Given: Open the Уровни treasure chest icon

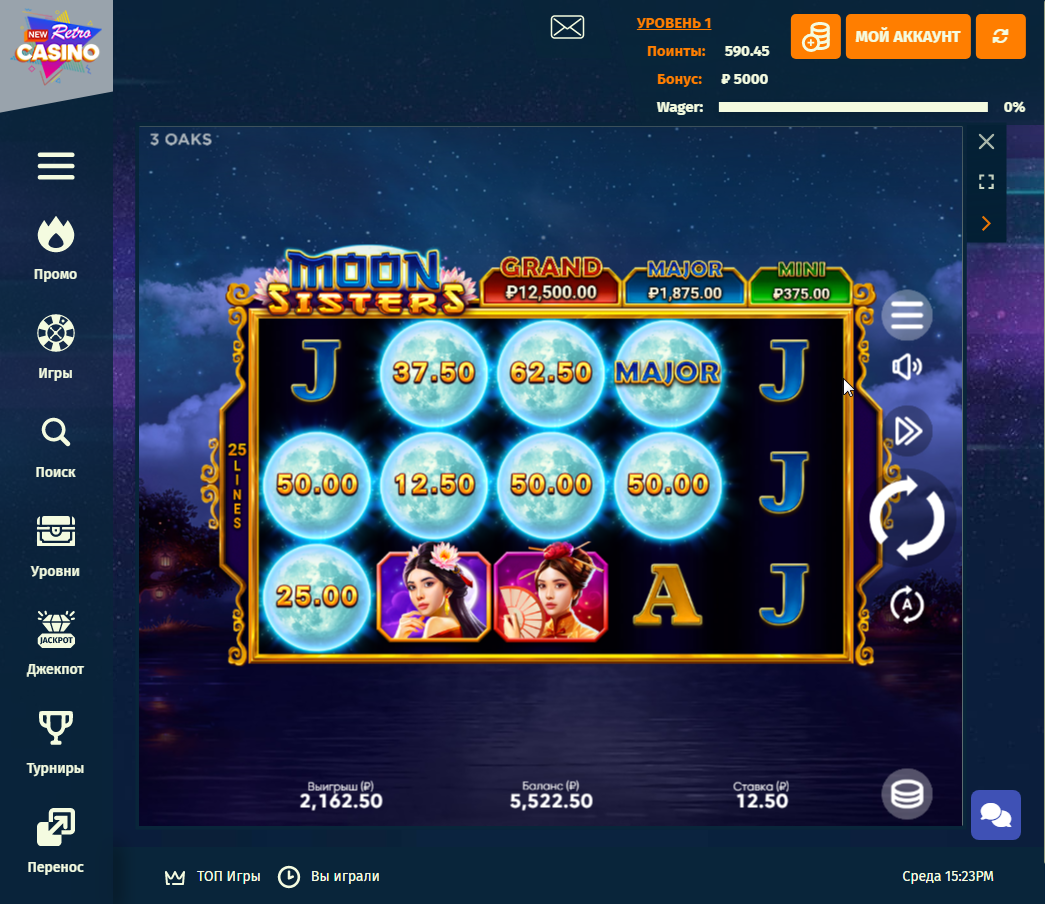Looking at the screenshot, I should 55,531.
